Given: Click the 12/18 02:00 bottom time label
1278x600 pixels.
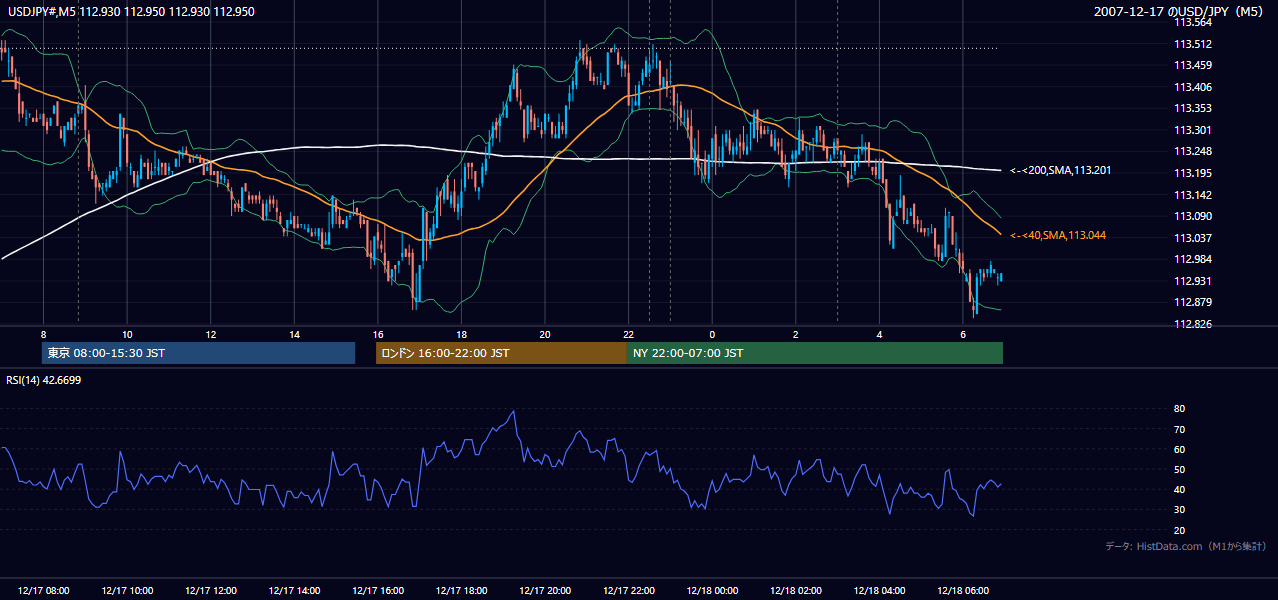Looking at the screenshot, I should click(796, 591).
